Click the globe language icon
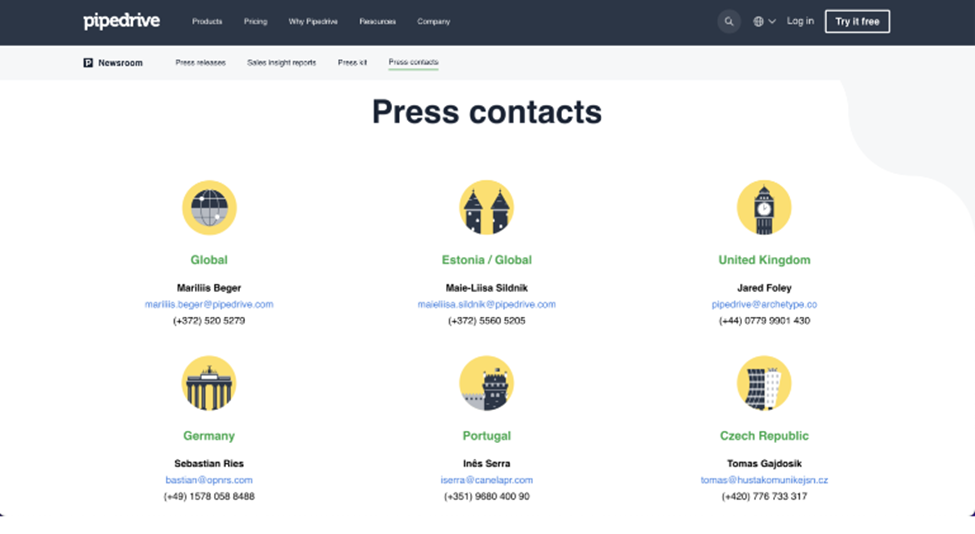This screenshot has width=975, height=534. (759, 21)
